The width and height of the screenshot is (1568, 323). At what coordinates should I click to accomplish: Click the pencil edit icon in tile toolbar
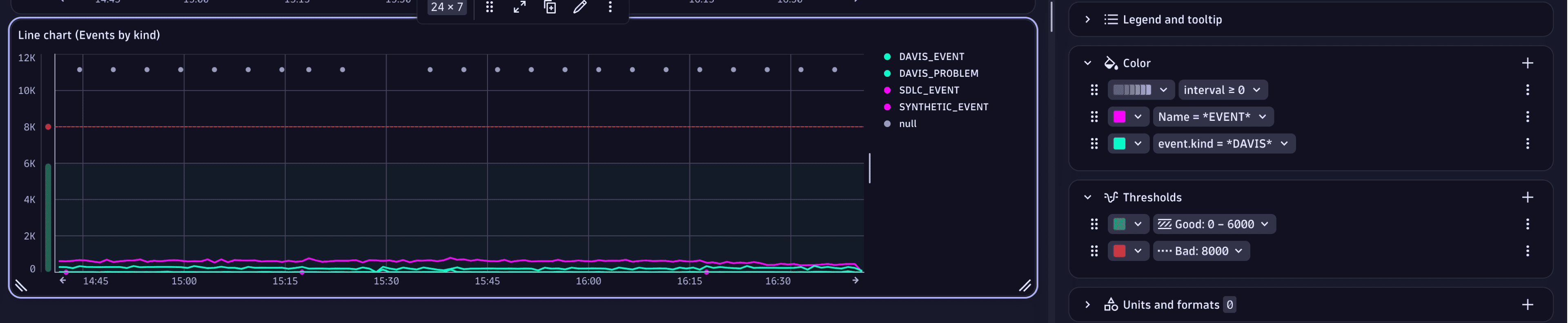579,7
